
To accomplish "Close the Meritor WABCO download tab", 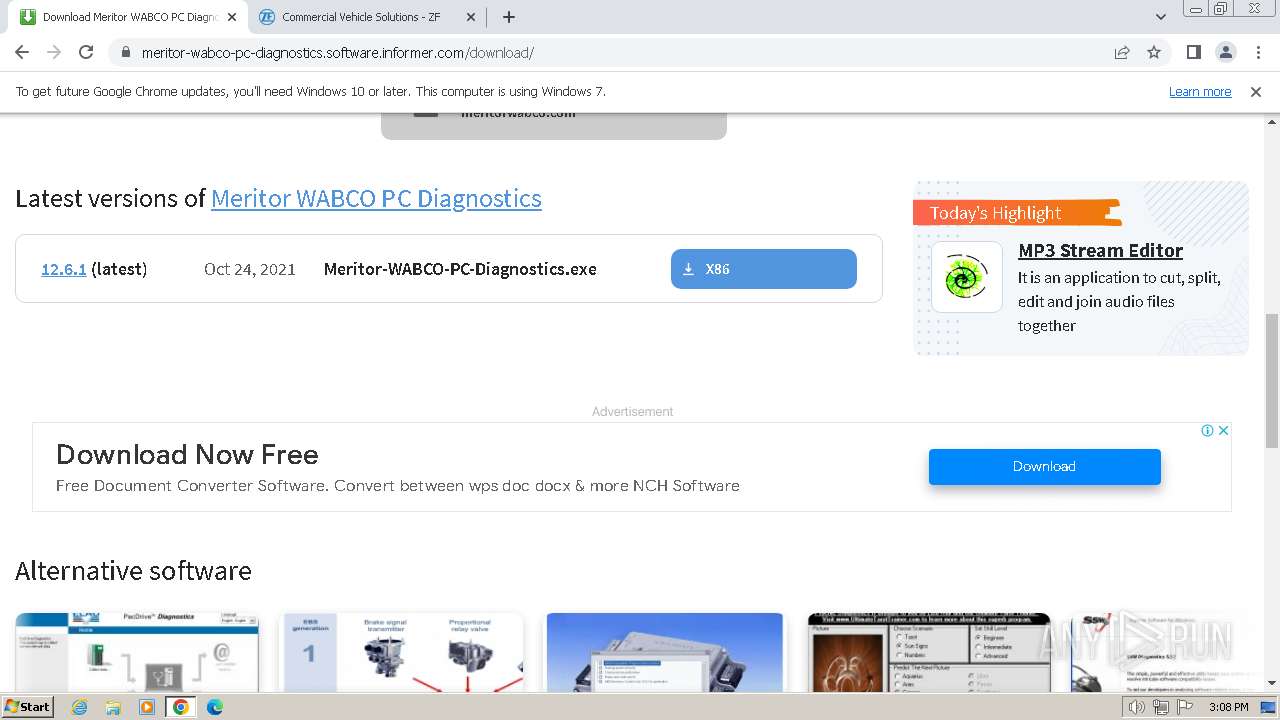I will tap(232, 17).
